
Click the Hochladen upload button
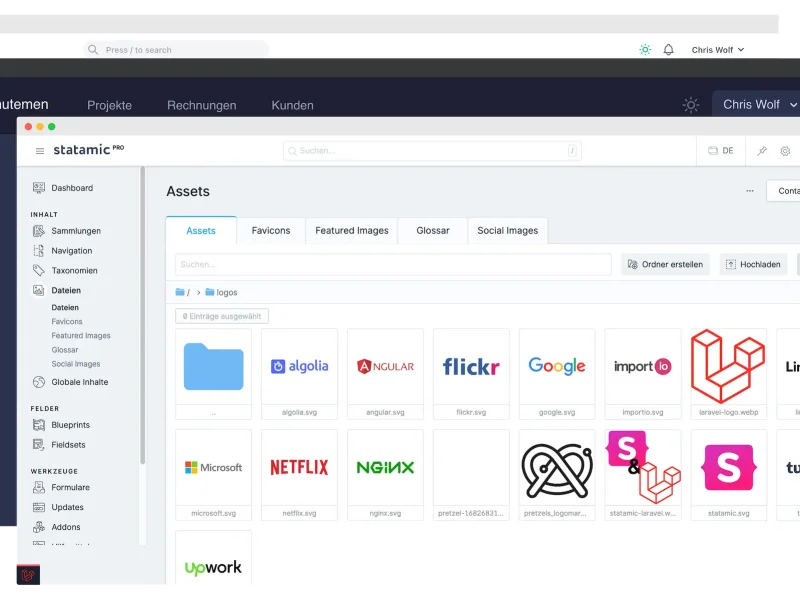click(752, 264)
